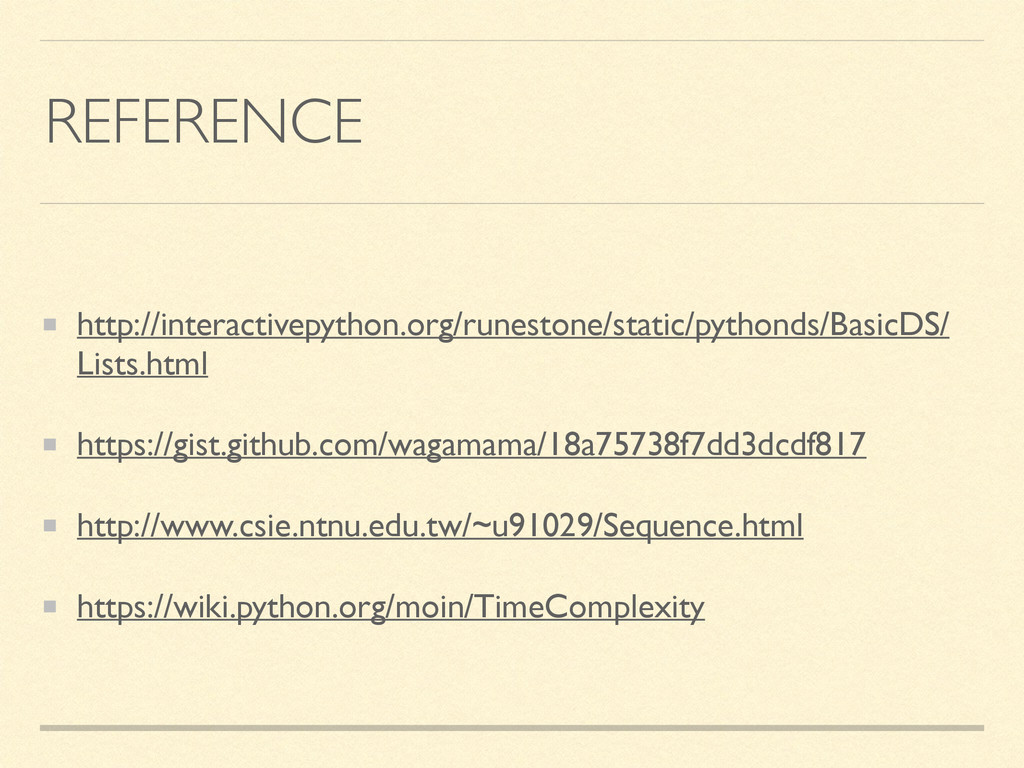Click the thin rule above the title
The image size is (1024, 768).
pos(512,40)
